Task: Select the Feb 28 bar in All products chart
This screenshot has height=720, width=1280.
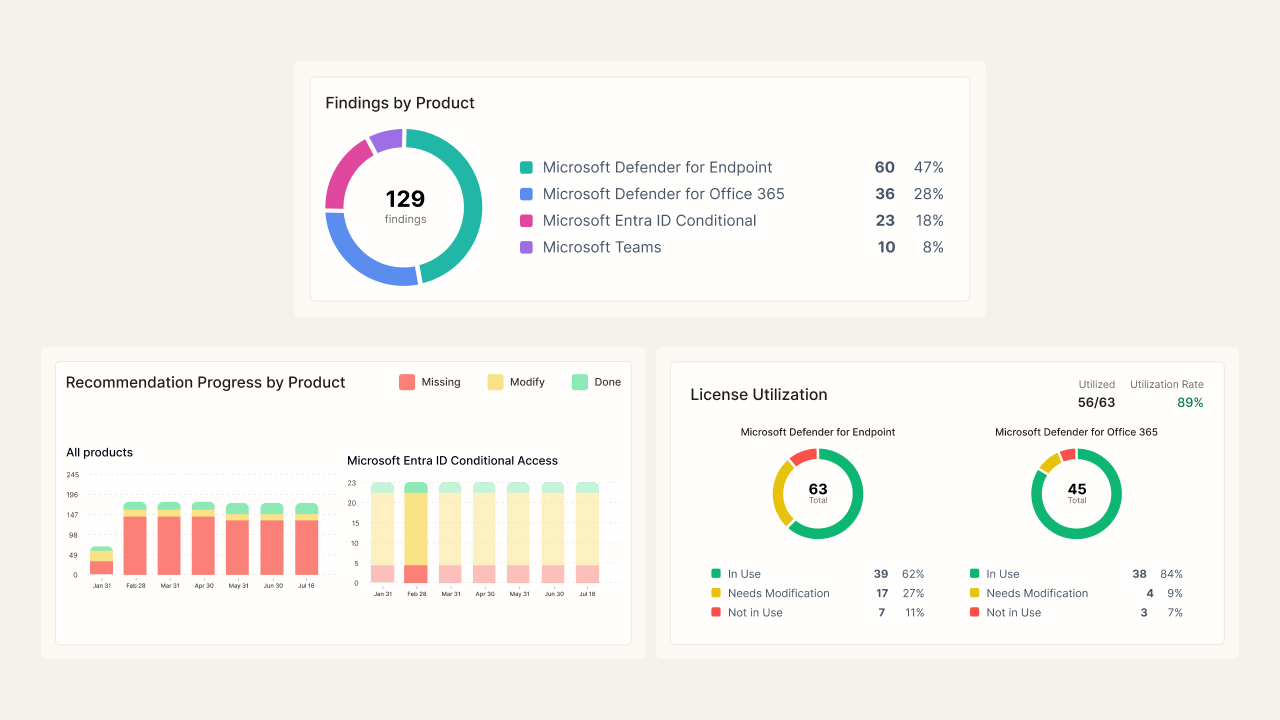Action: click(135, 538)
